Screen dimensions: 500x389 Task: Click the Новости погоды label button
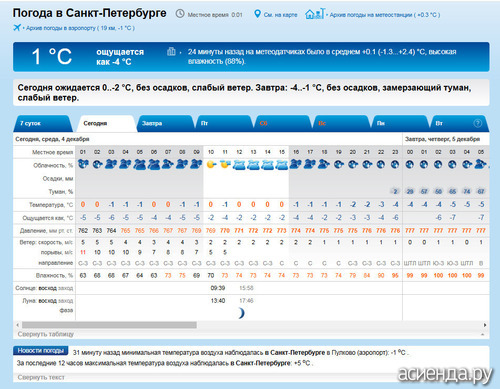click(x=41, y=351)
